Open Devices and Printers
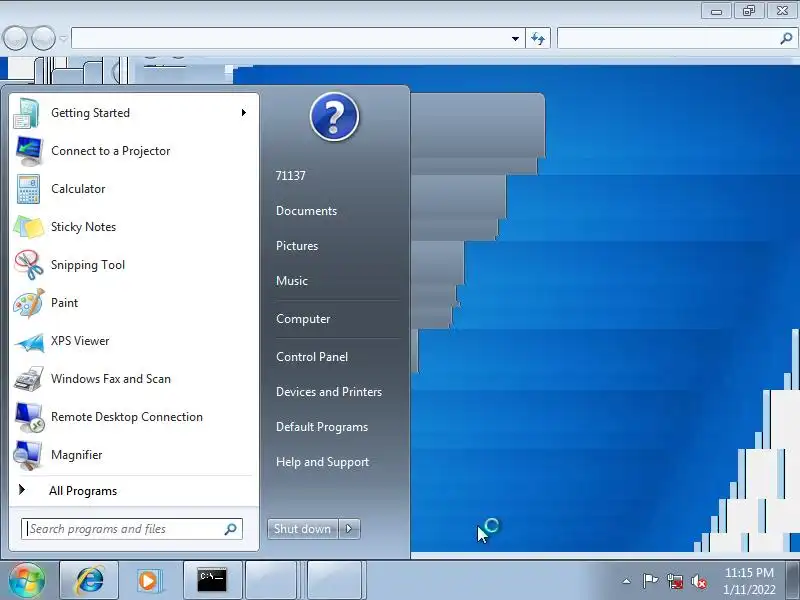 329,392
